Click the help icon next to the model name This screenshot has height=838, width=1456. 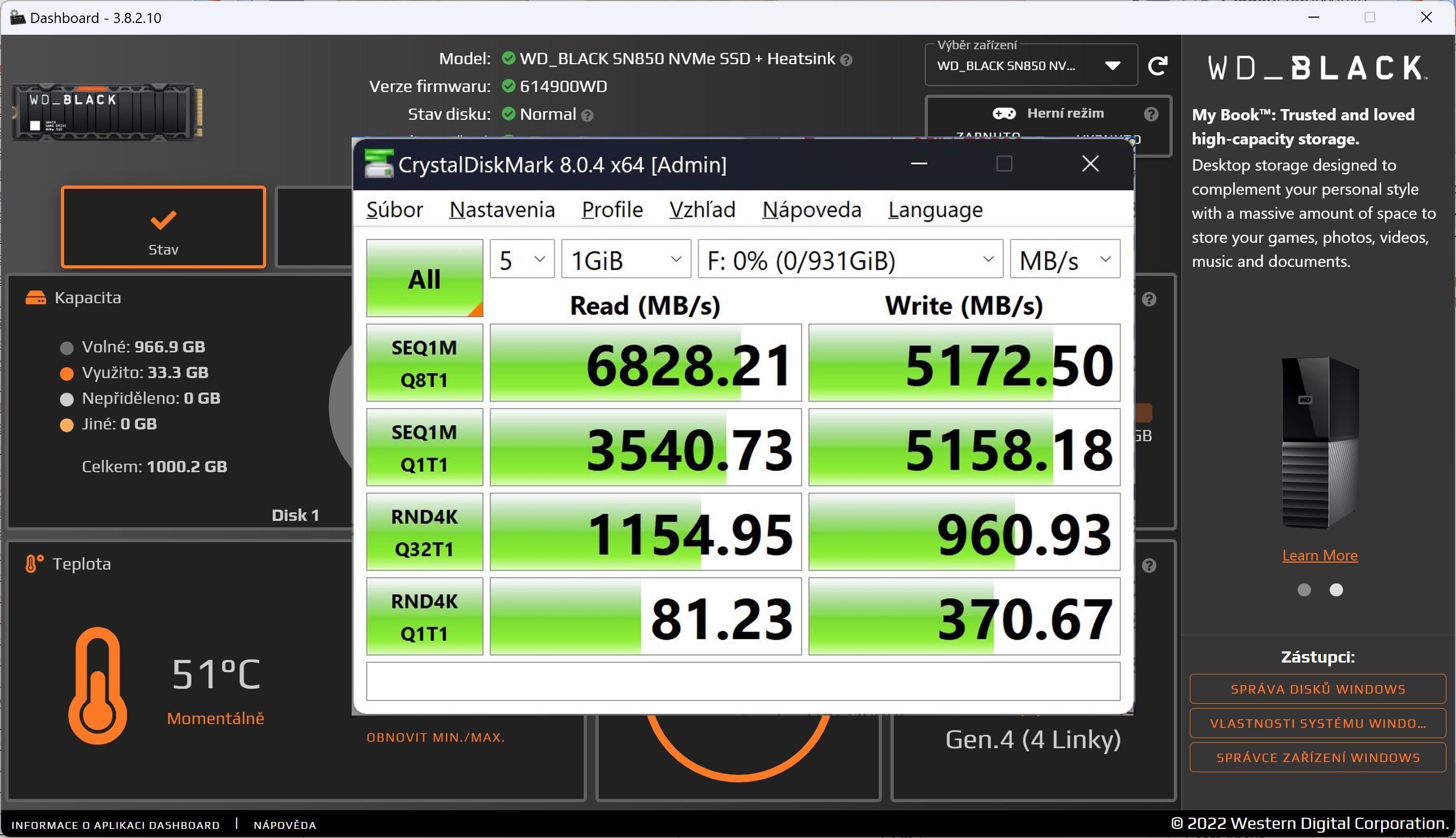[846, 59]
